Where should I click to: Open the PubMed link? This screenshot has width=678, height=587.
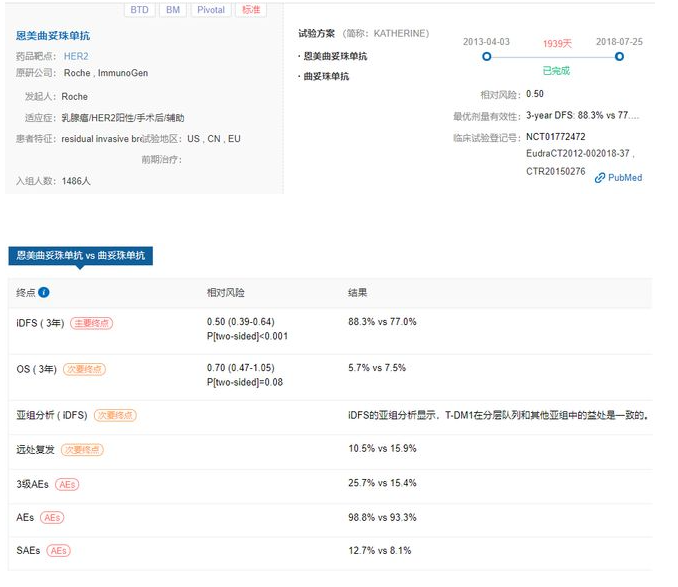click(x=625, y=178)
